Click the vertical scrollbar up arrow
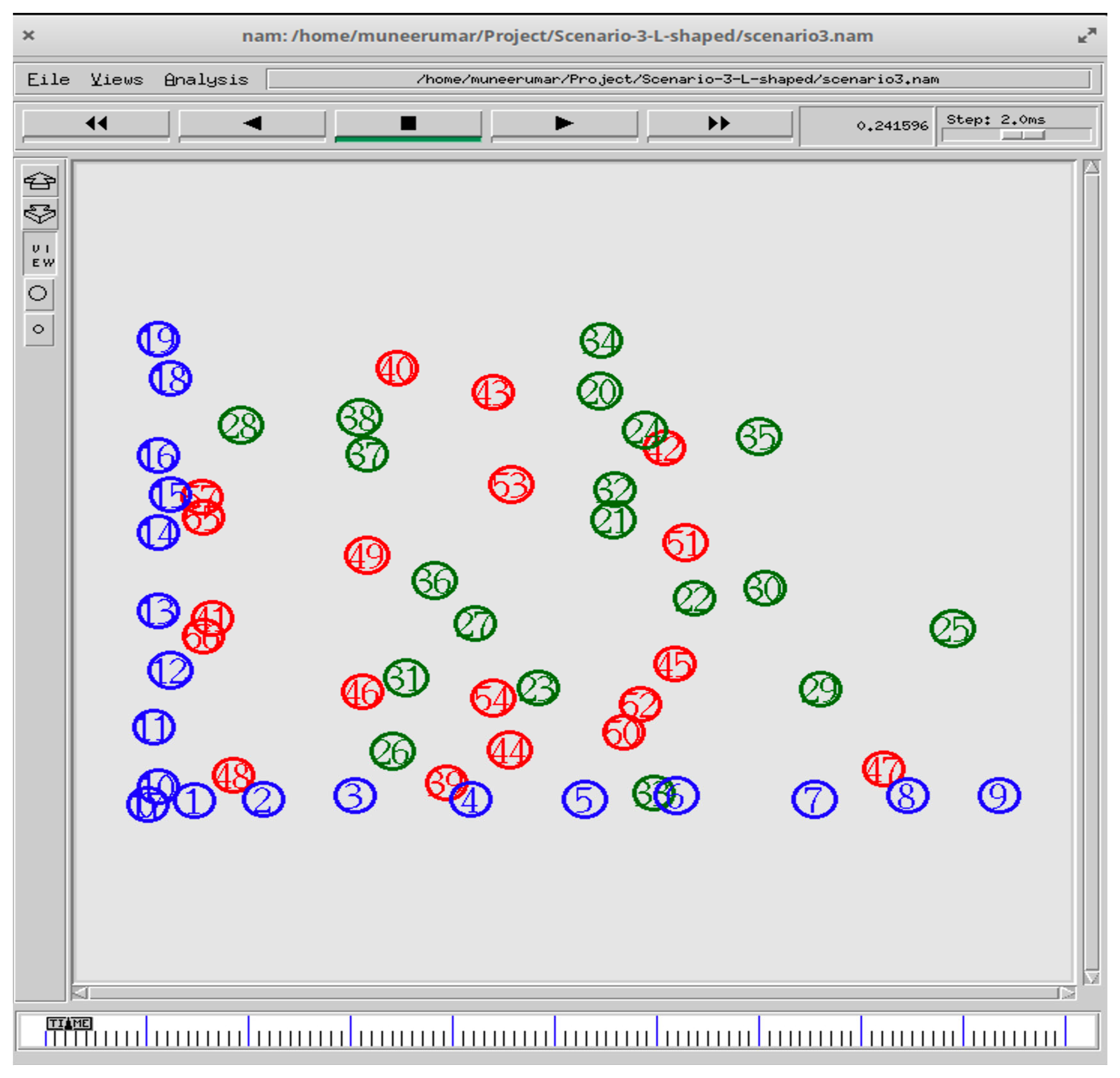This screenshot has height=1078, width=1120. [x=1091, y=168]
